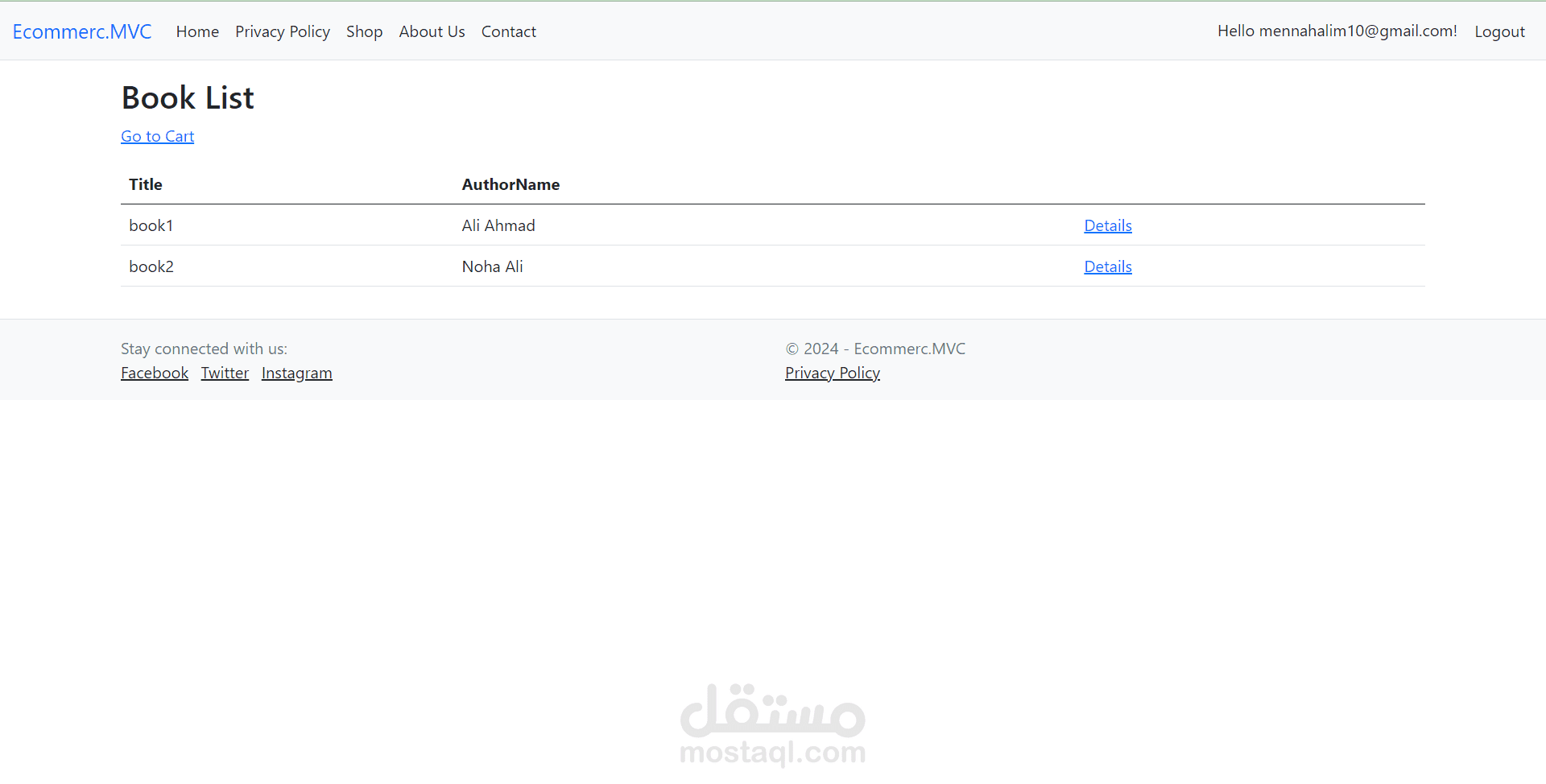1546x784 pixels.
Task: Select the book1 title cell
Action: pyautogui.click(x=151, y=225)
